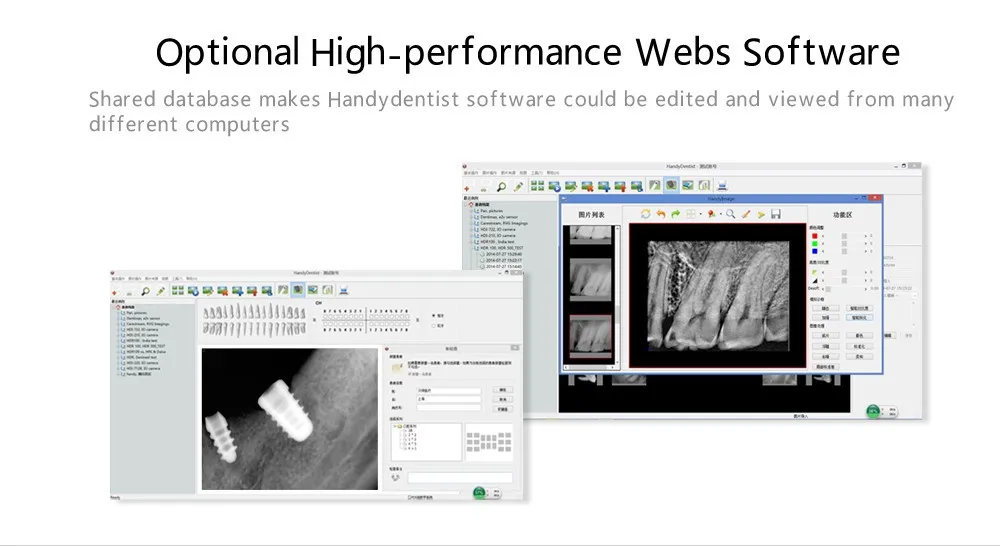The width and height of the screenshot is (1000, 546).
Task: Click the search magnifier in front window toolbar
Action: pos(145,291)
